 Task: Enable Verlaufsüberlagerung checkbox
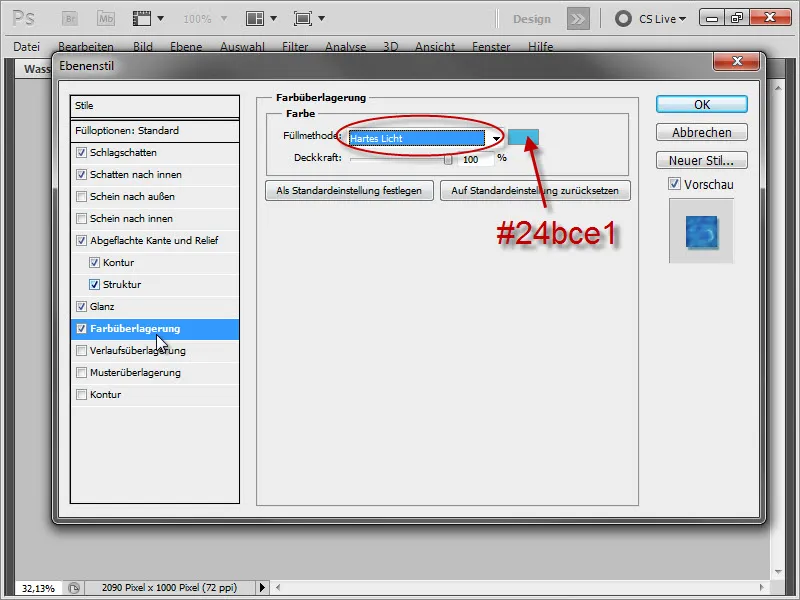[81, 351]
